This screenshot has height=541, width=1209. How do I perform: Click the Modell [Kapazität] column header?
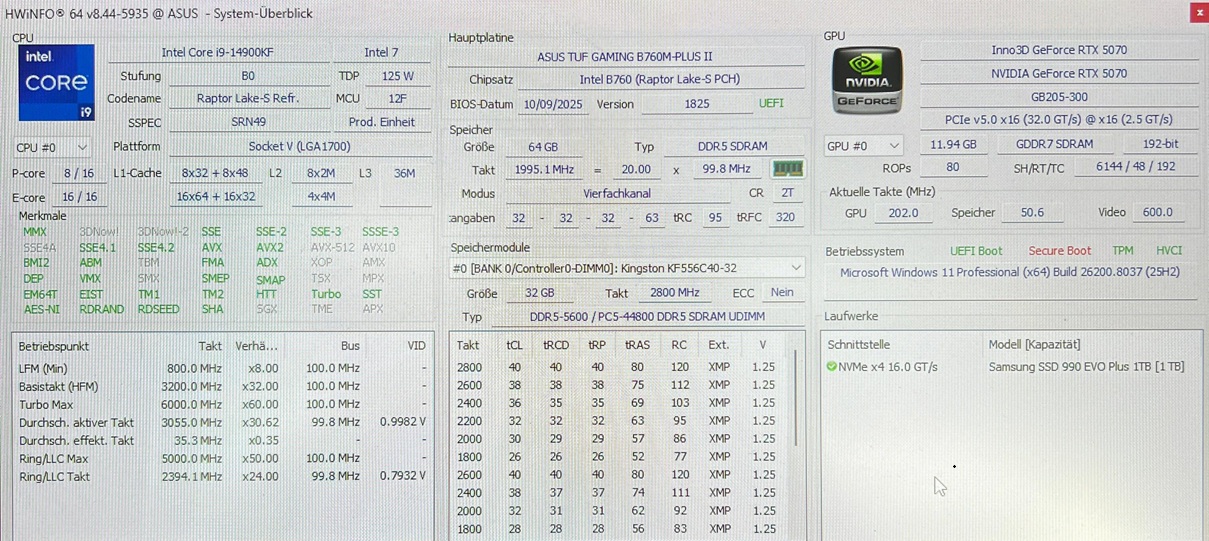pos(1034,345)
